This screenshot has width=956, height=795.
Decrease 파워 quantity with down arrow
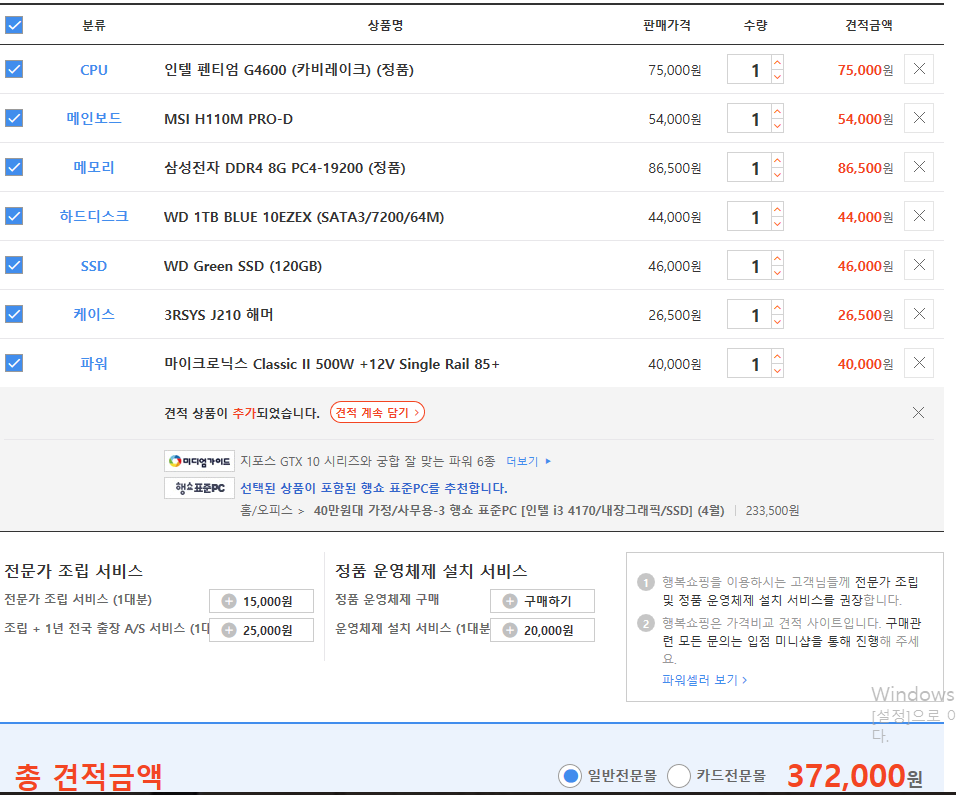(x=777, y=371)
